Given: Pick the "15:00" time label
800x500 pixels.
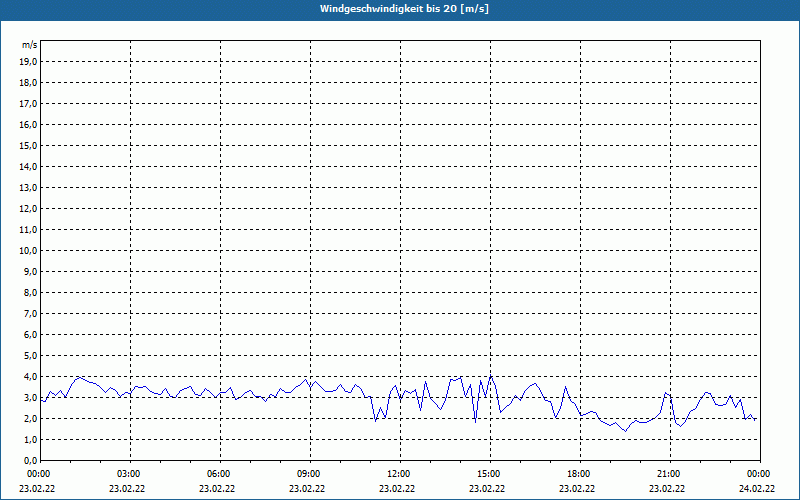Looking at the screenshot, I should (490, 474).
